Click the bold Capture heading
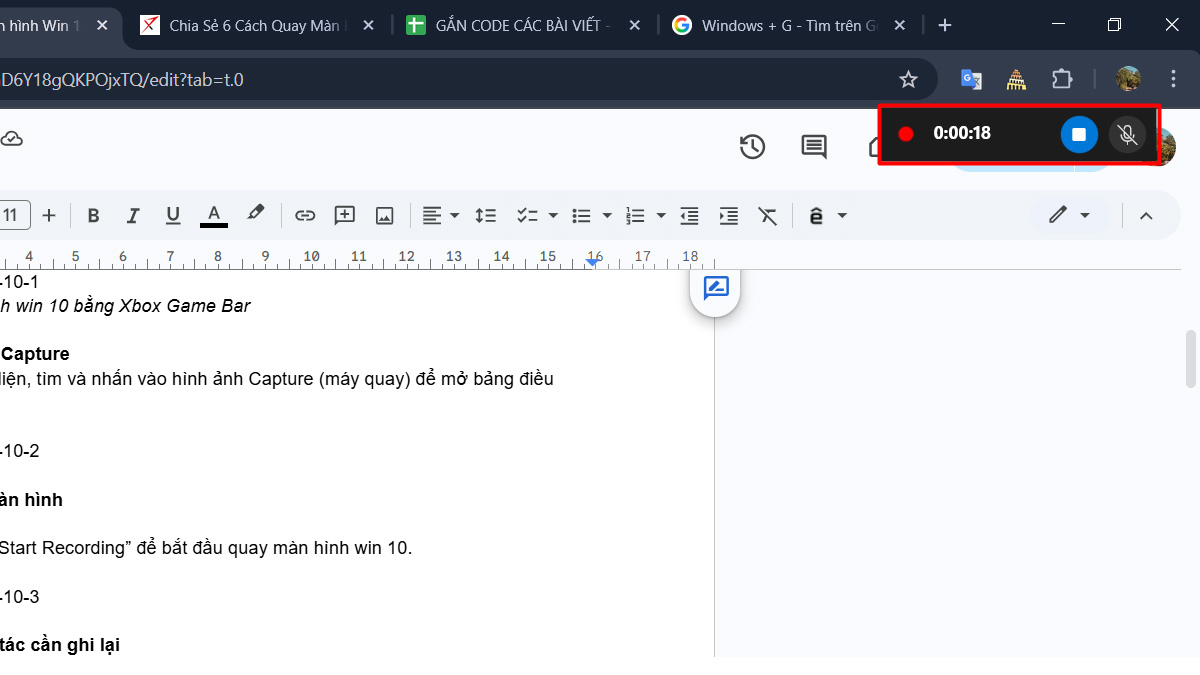 coord(35,354)
